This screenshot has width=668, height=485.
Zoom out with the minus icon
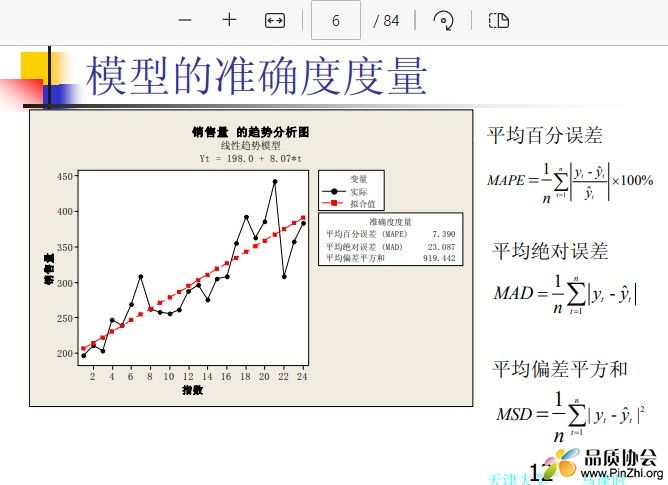pyautogui.click(x=185, y=20)
